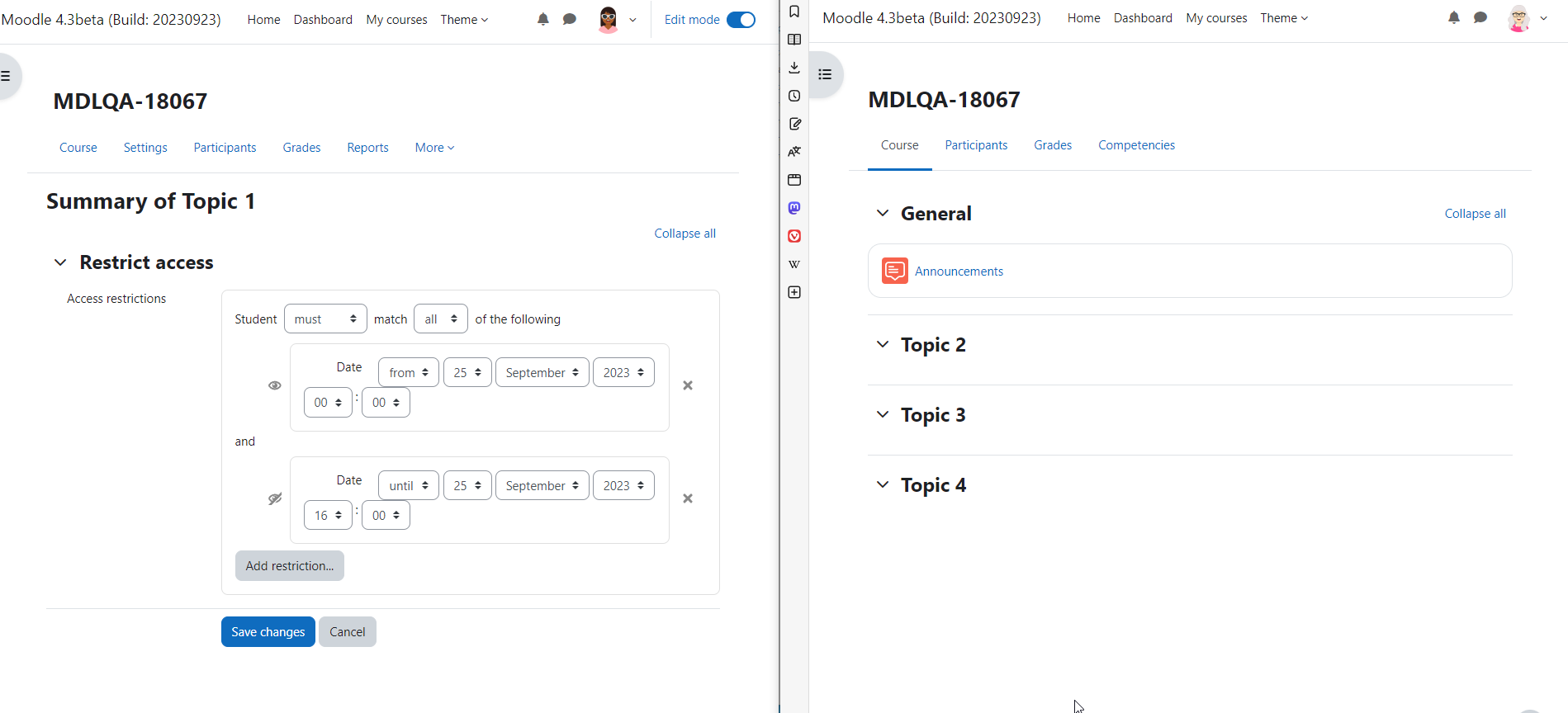Toggle crossed-eye visibility of the 'until' date restriction
Image resolution: width=1568 pixels, height=713 pixels.
pos(275,498)
